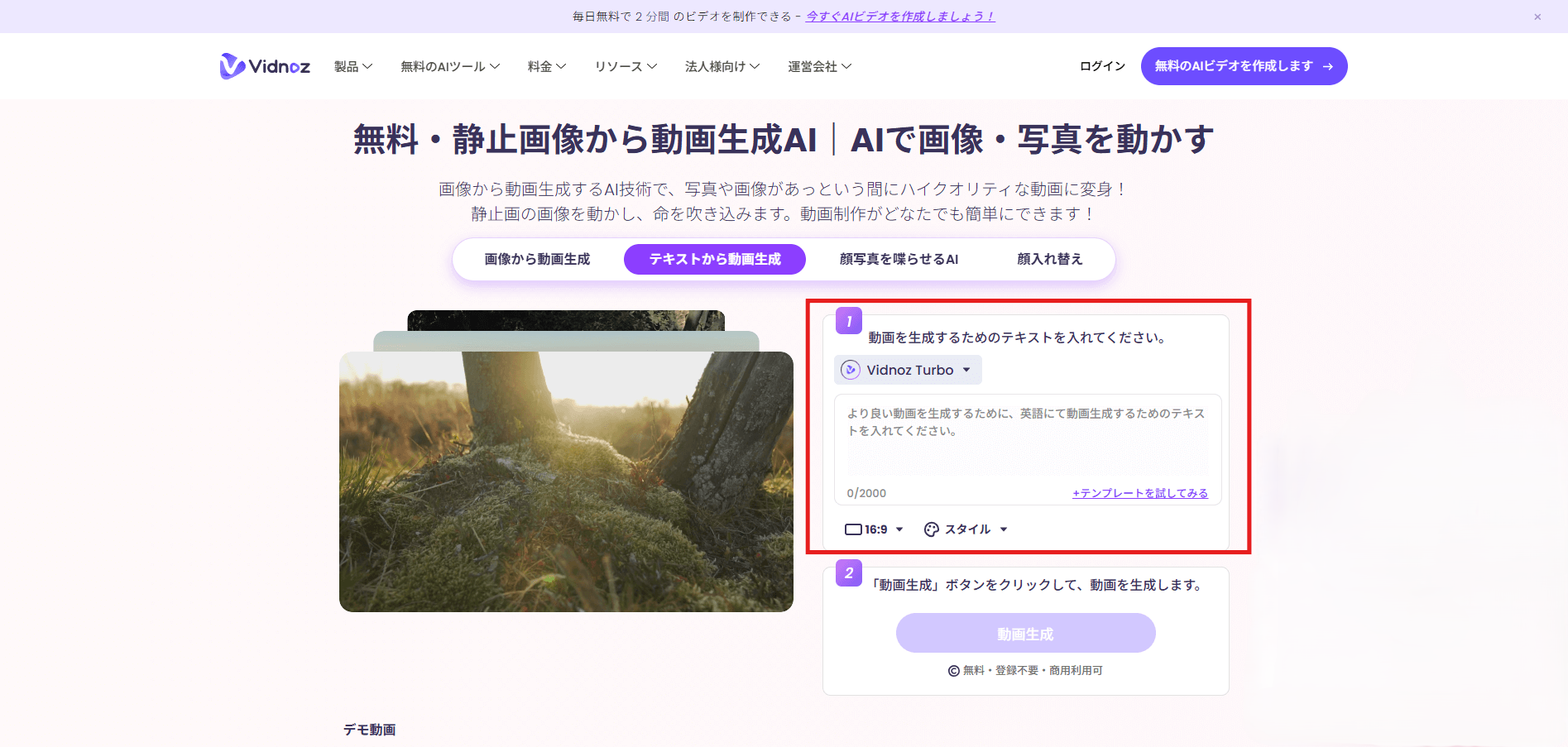Expand the 製品 navigation dropdown
1568x747 pixels.
tap(352, 65)
